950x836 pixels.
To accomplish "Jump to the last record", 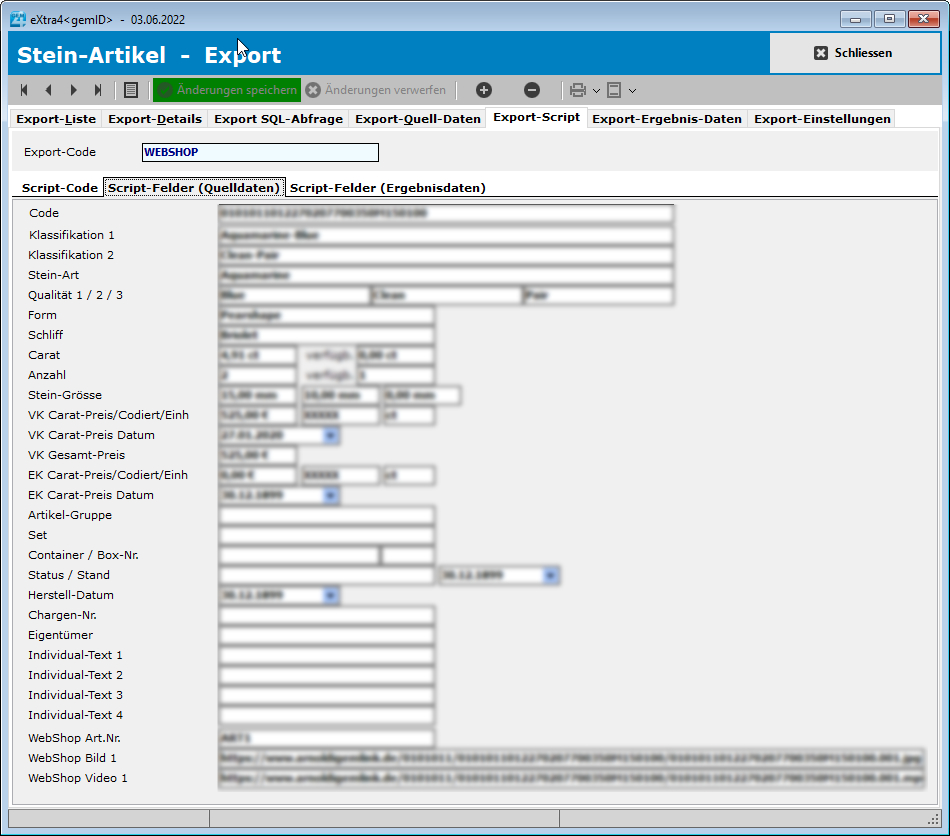I will [97, 90].
